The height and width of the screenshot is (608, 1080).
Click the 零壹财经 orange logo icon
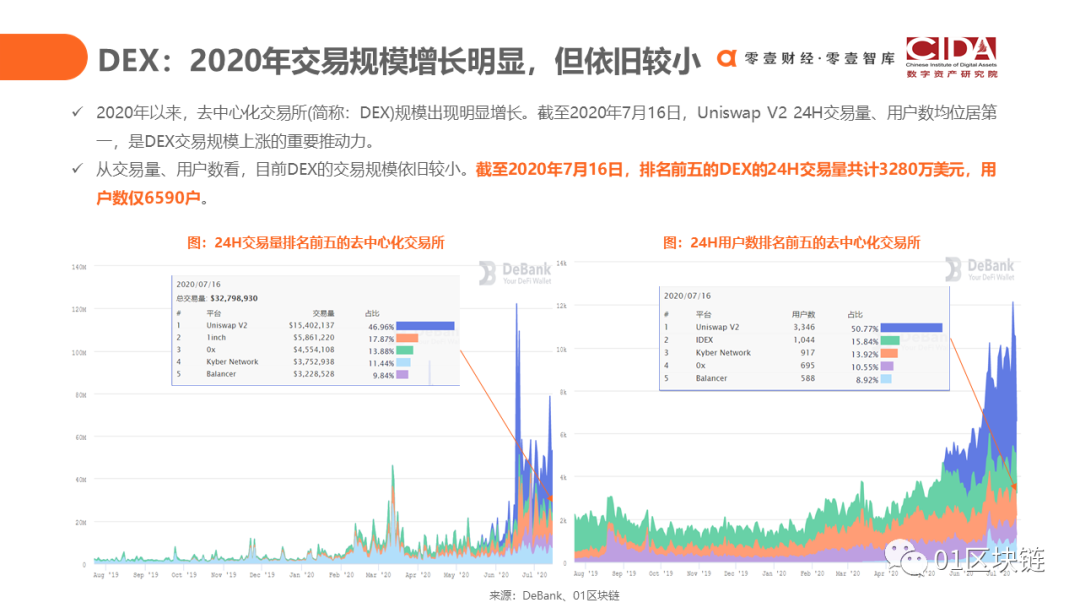(726, 59)
